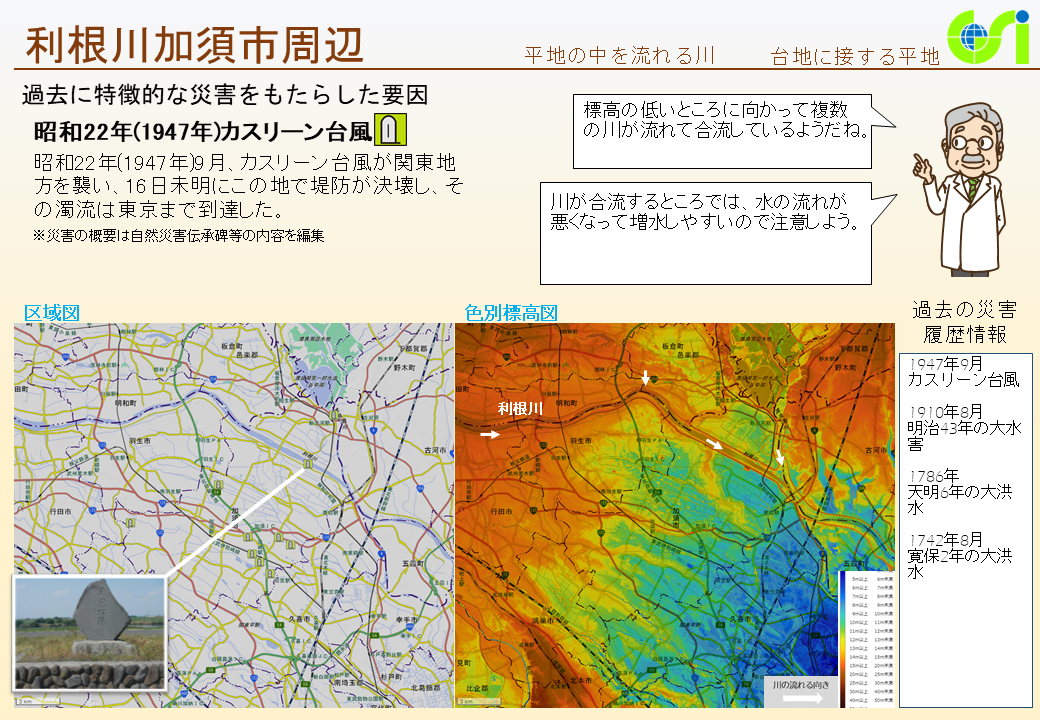Select 1947年9月 カスリーン台風 history entry
The width and height of the screenshot is (1040, 720).
(963, 372)
